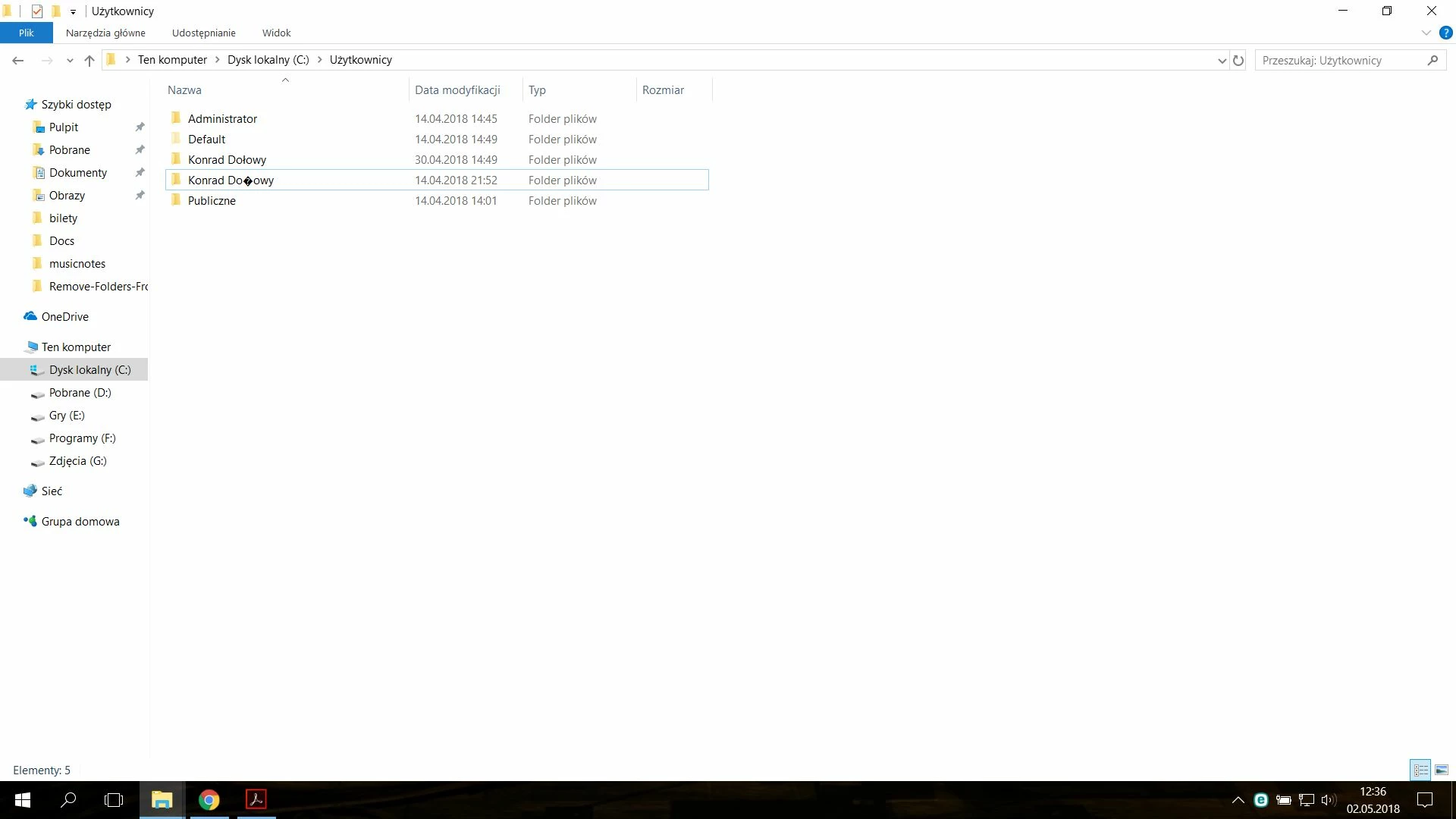Screen dimensions: 1456x819
Task: Open the recent locations dropdown arrow
Action: click(x=70, y=61)
